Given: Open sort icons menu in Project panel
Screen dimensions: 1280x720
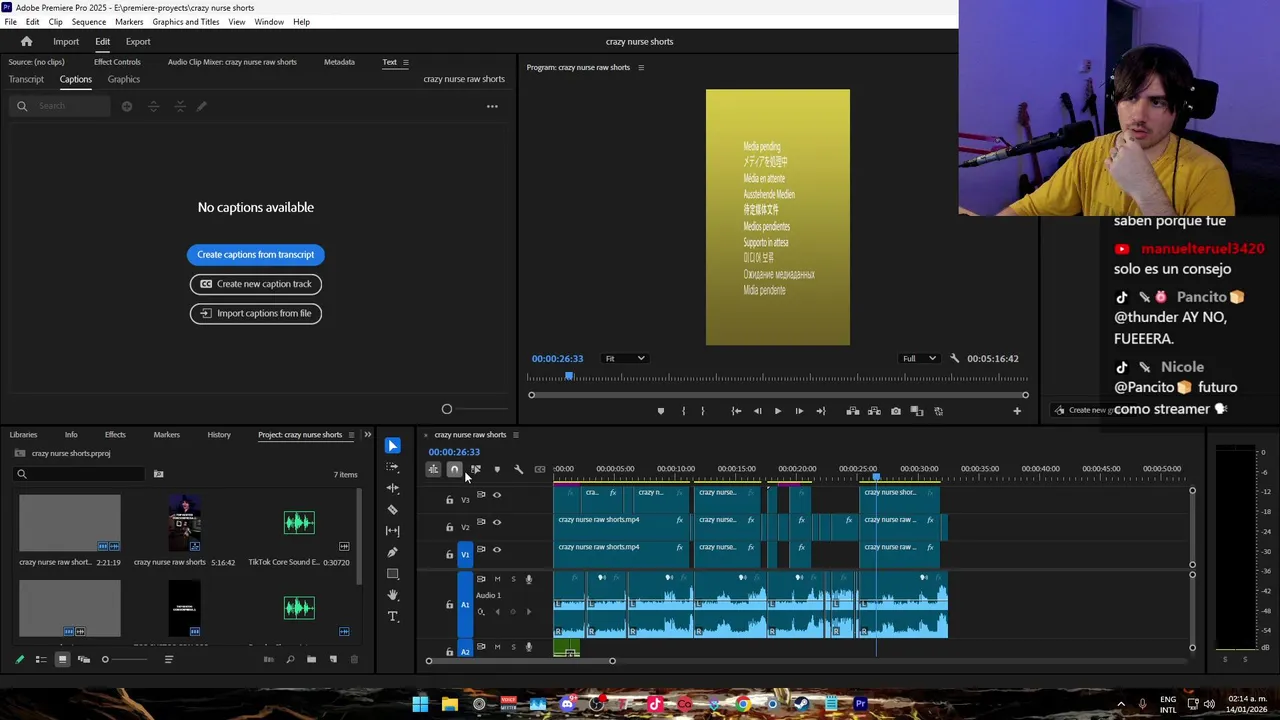Looking at the screenshot, I should 168,659.
